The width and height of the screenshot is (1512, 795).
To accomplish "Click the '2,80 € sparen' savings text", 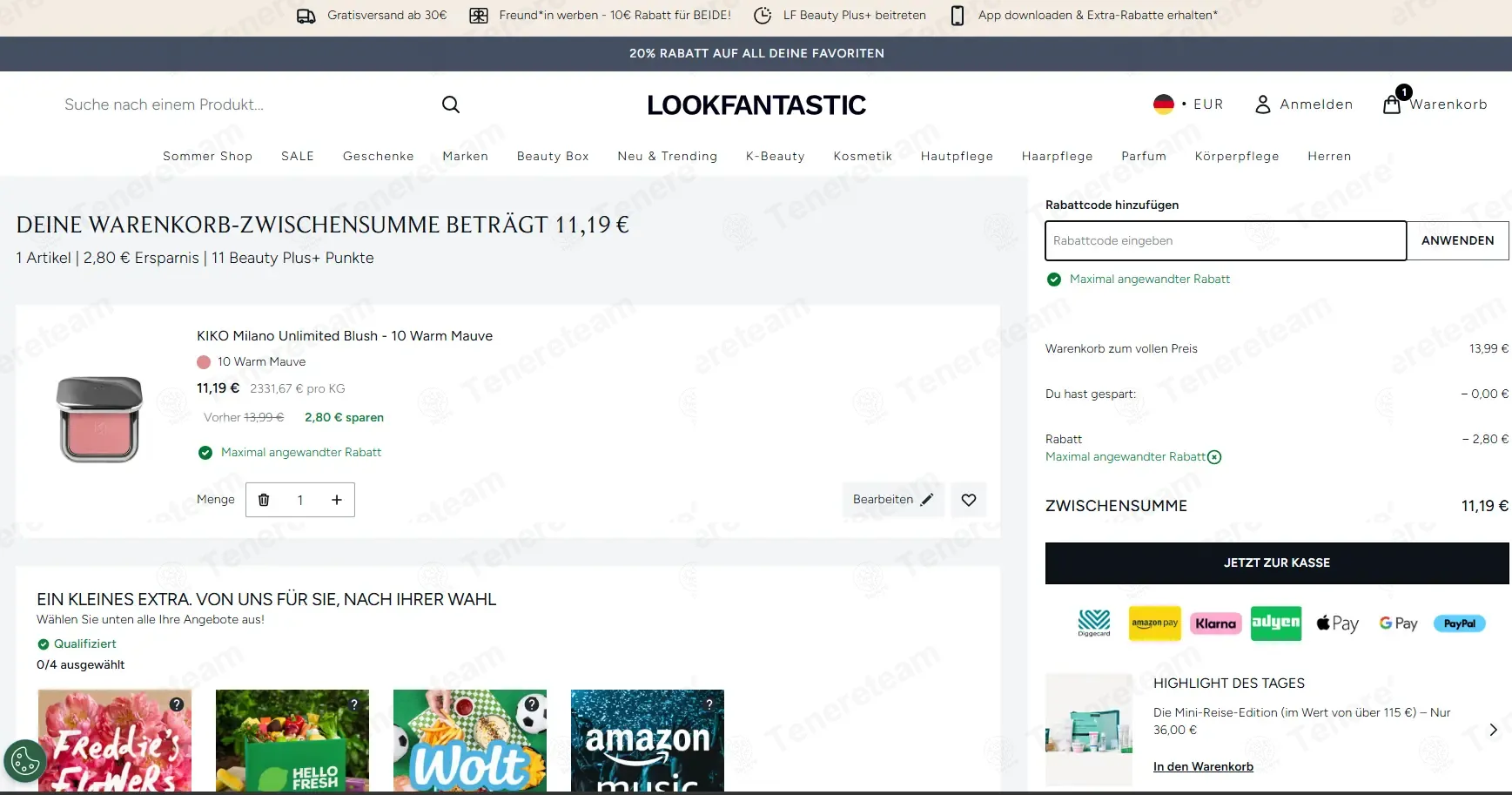I will coord(344,418).
